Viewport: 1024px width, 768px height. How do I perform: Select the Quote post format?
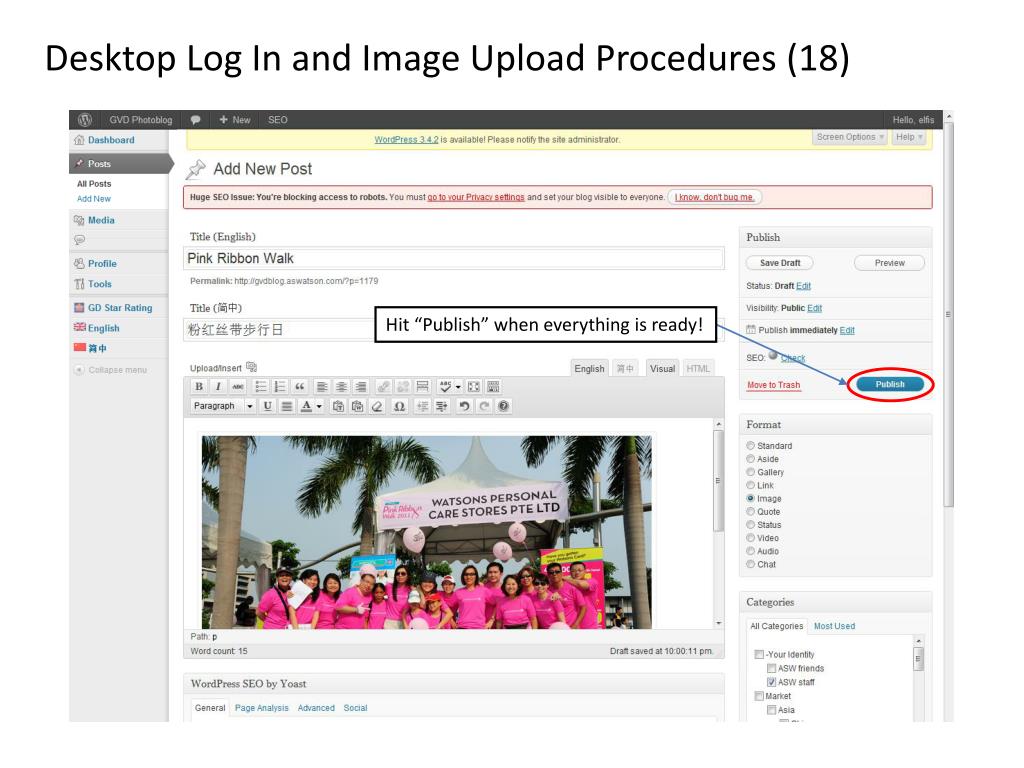pos(750,511)
